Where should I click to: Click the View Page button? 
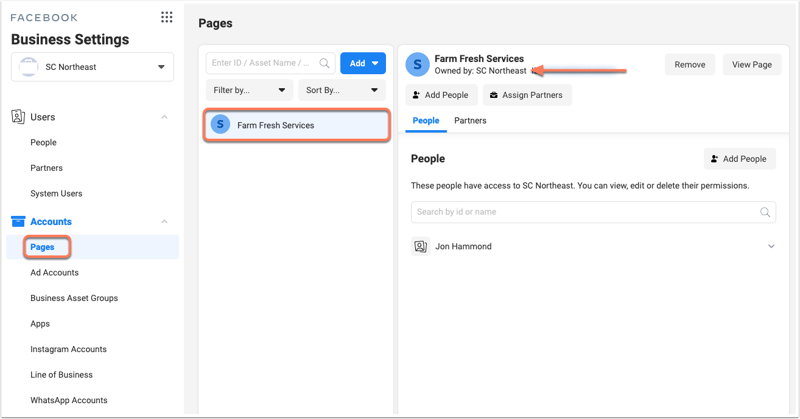752,65
